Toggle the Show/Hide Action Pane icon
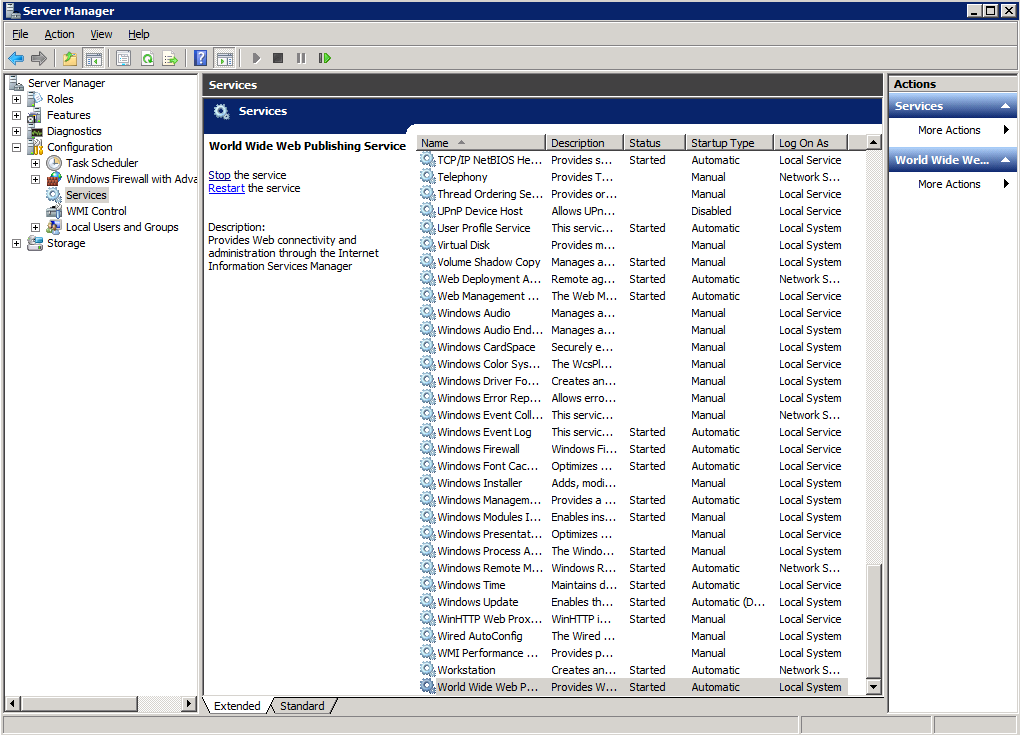Viewport: 1020px width, 735px height. coord(225,59)
